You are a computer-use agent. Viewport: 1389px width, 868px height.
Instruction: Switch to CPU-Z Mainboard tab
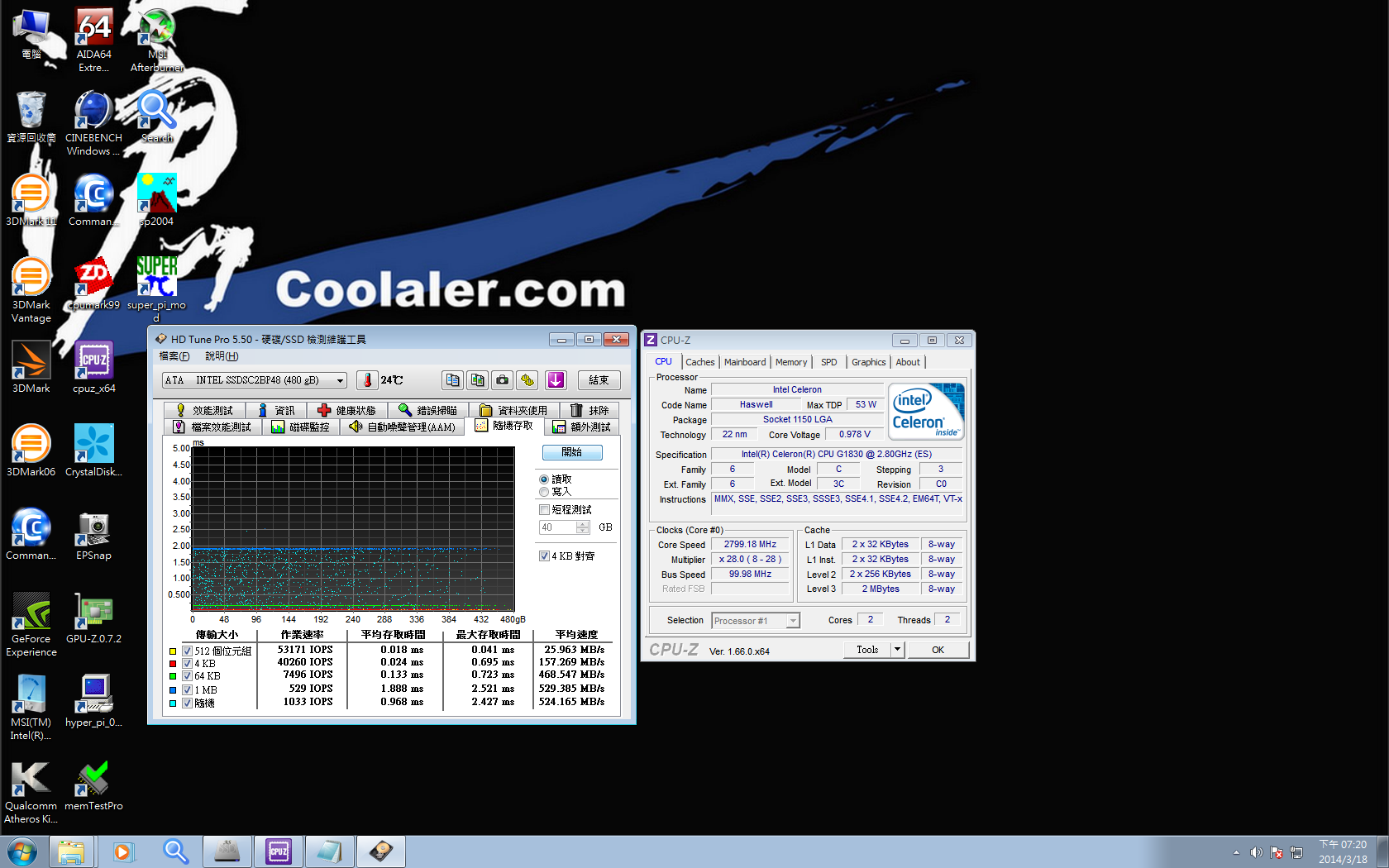point(745,362)
